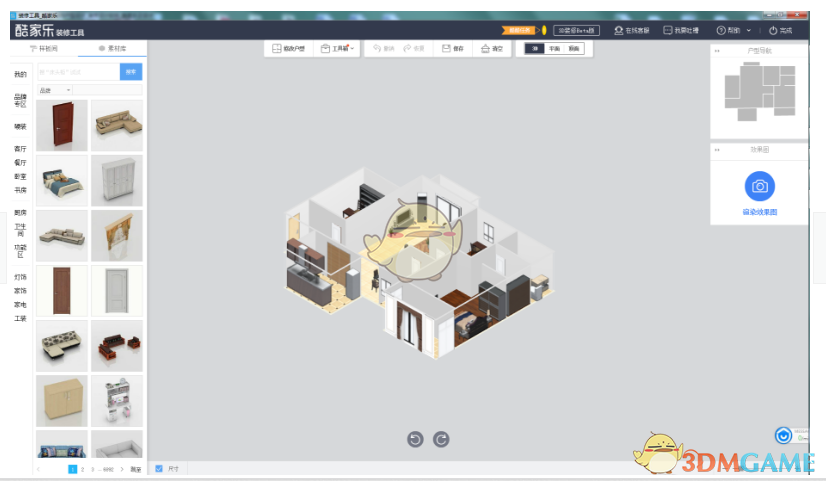The height and width of the screenshot is (481, 826).
Task: Pick the light wood cabinet thumbnail
Action: click(62, 400)
